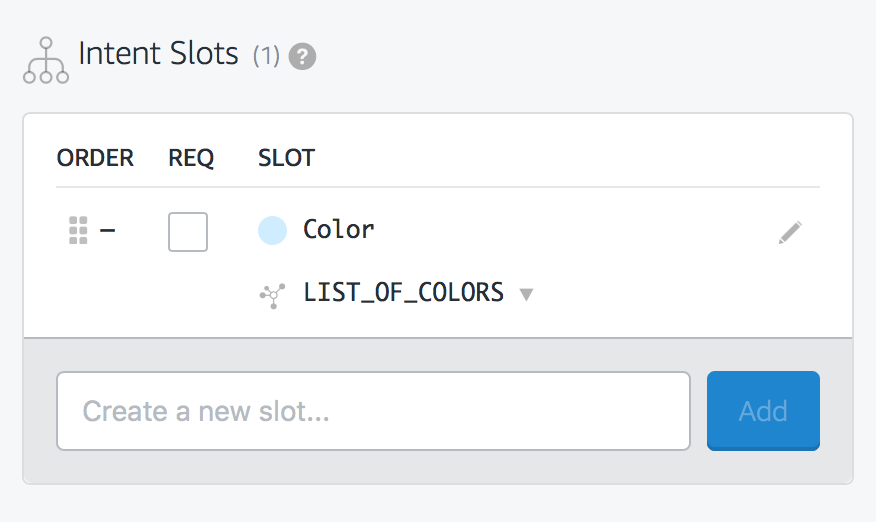Viewport: 876px width, 522px height.
Task: Click the order dash beside drag handle
Action: coord(108,231)
